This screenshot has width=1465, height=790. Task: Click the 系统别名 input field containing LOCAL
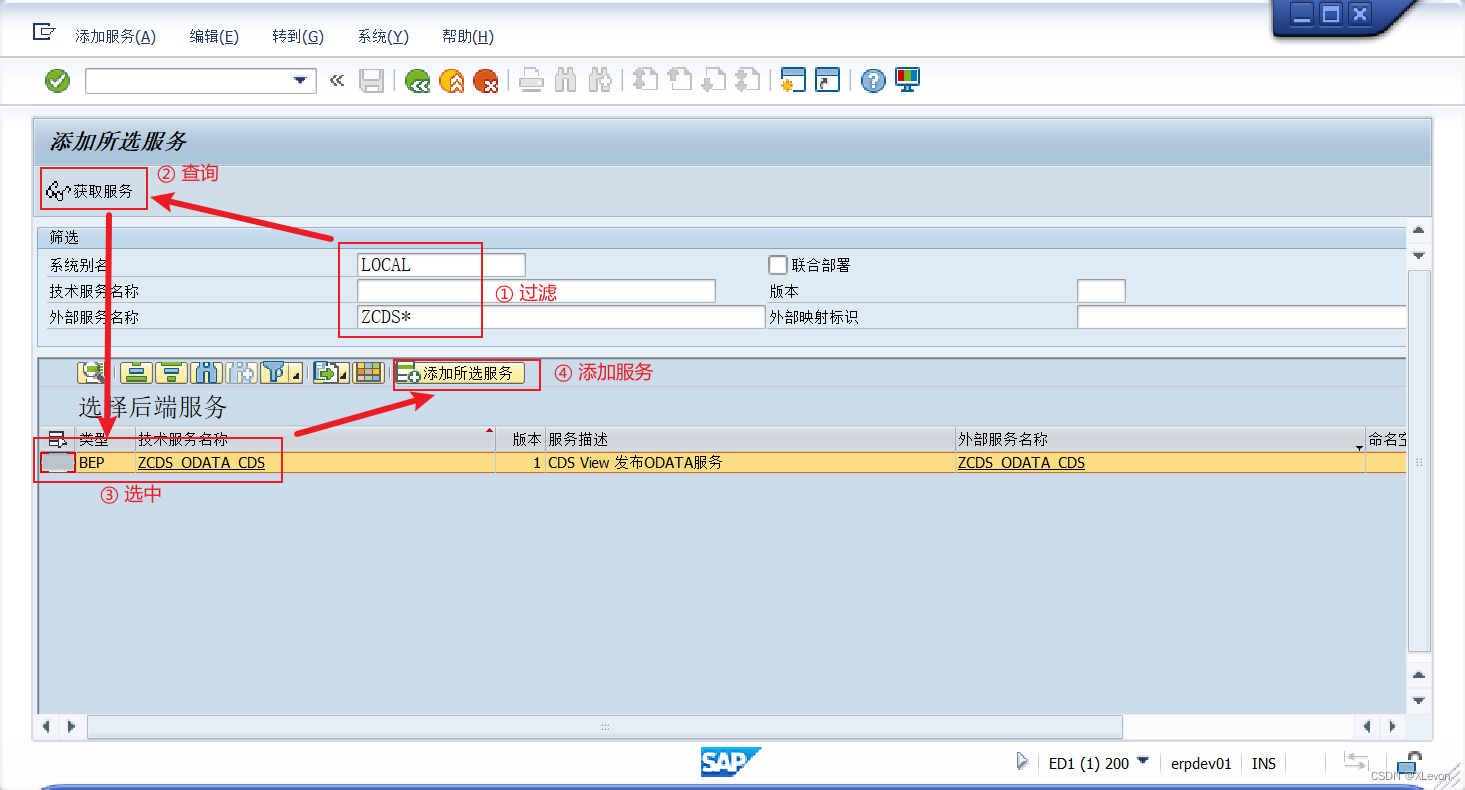[x=441, y=265]
